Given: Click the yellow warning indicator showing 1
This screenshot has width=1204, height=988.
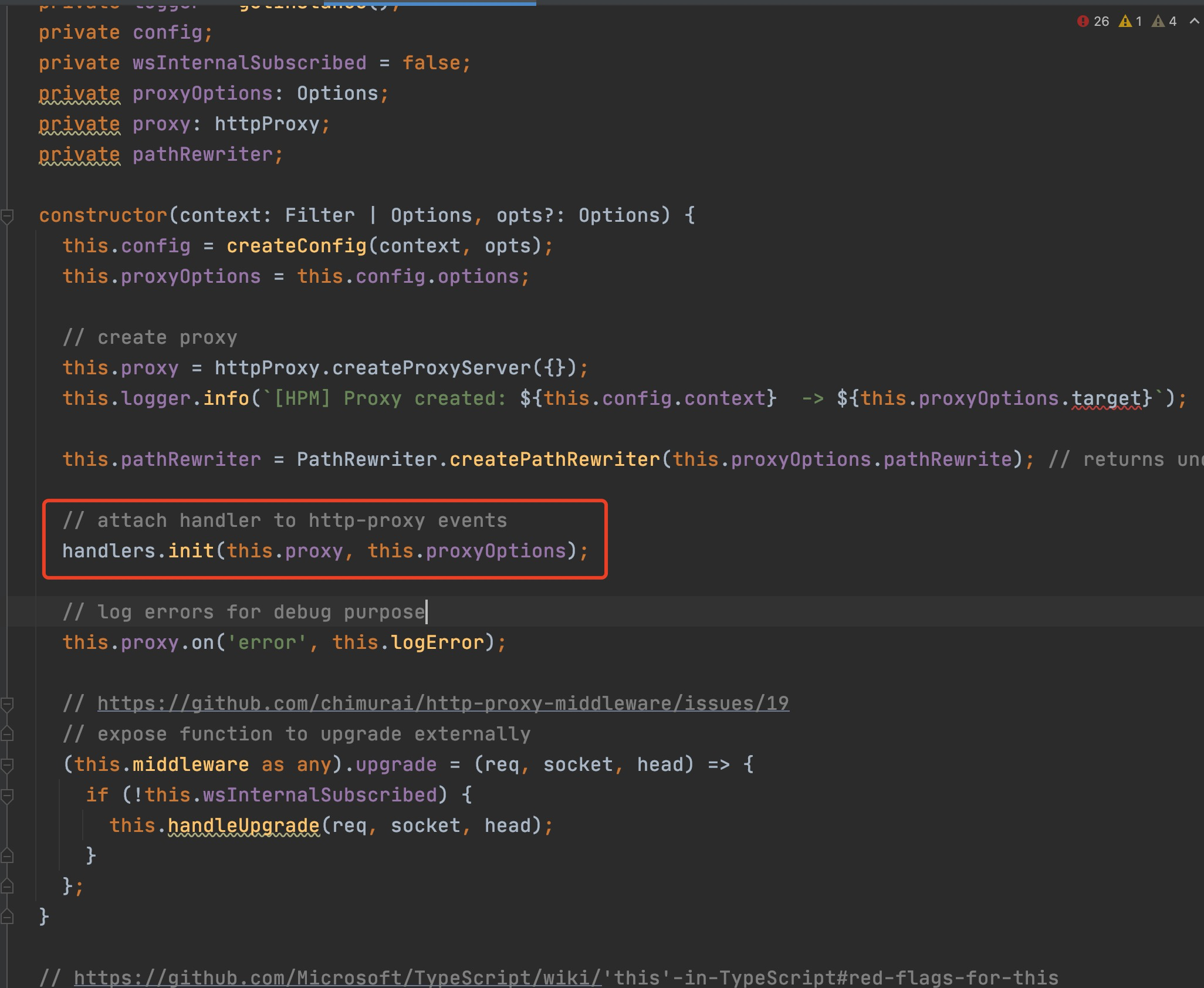Looking at the screenshot, I should (1131, 22).
